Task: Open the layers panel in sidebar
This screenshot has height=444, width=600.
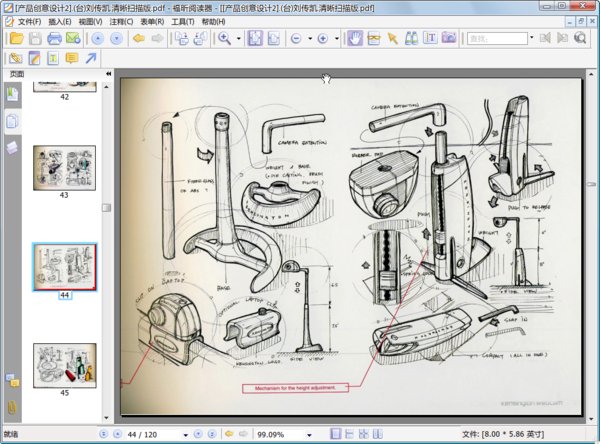Action: [x=12, y=147]
